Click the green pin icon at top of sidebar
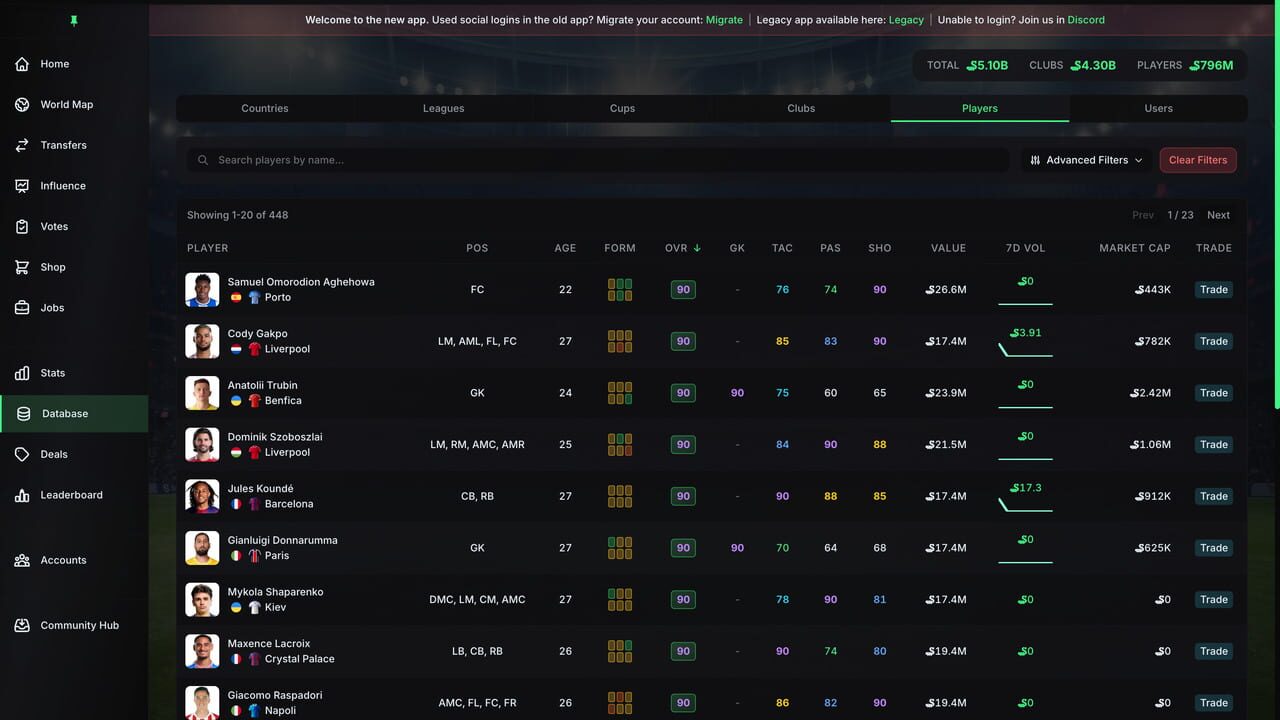 pos(73,20)
